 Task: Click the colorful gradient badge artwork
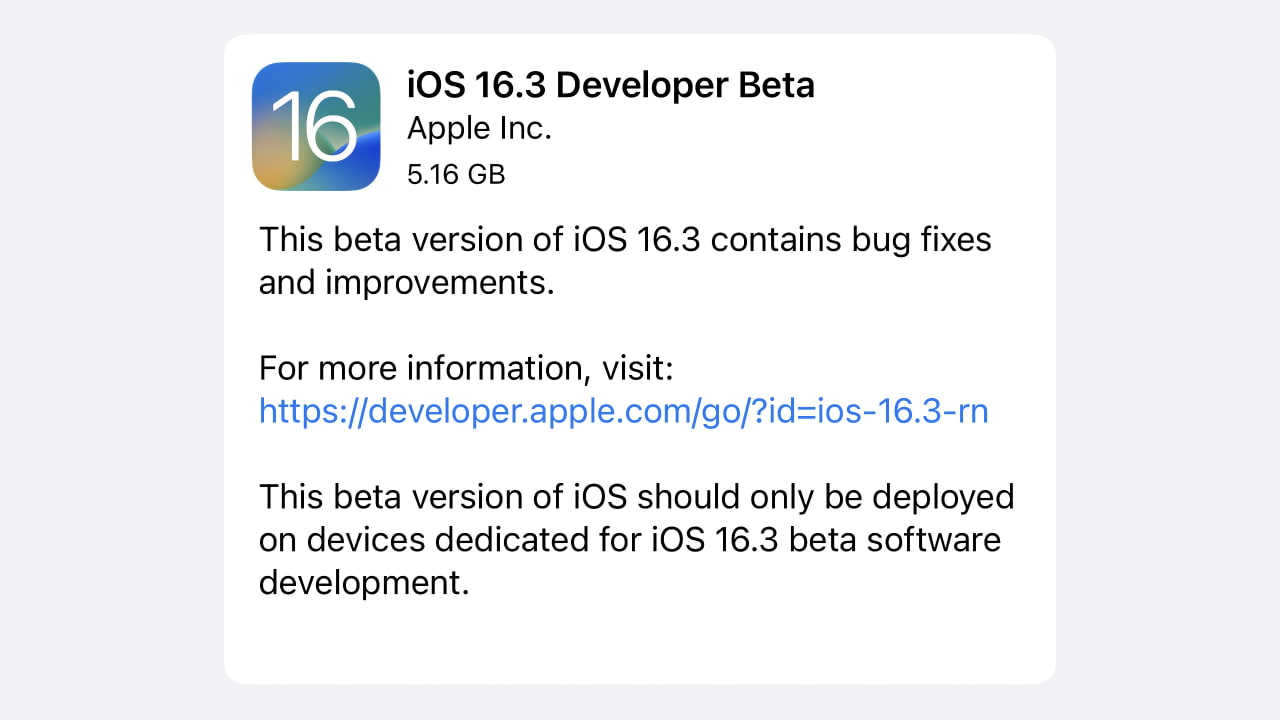tap(316, 126)
